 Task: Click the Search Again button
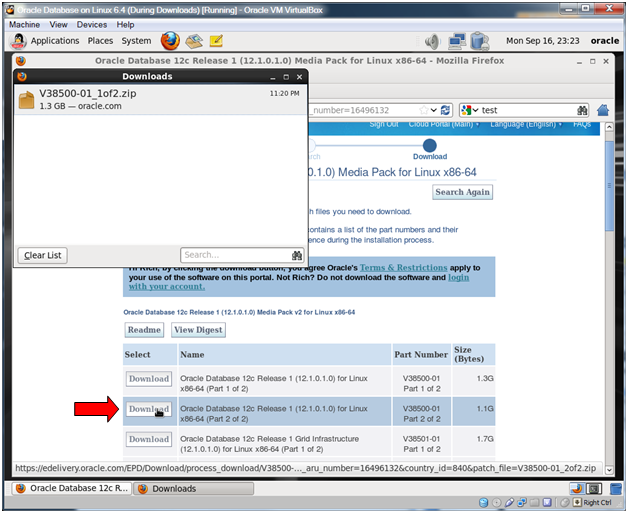click(463, 192)
